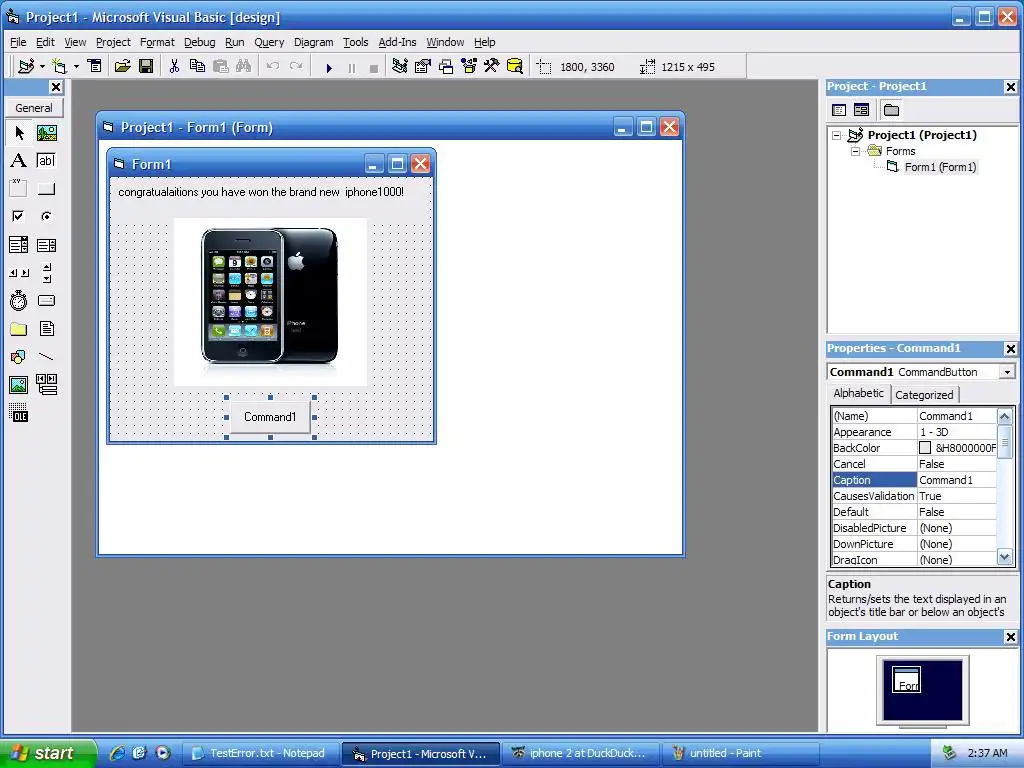The width and height of the screenshot is (1024, 768).
Task: Select the Shape control tool
Action: [19, 357]
